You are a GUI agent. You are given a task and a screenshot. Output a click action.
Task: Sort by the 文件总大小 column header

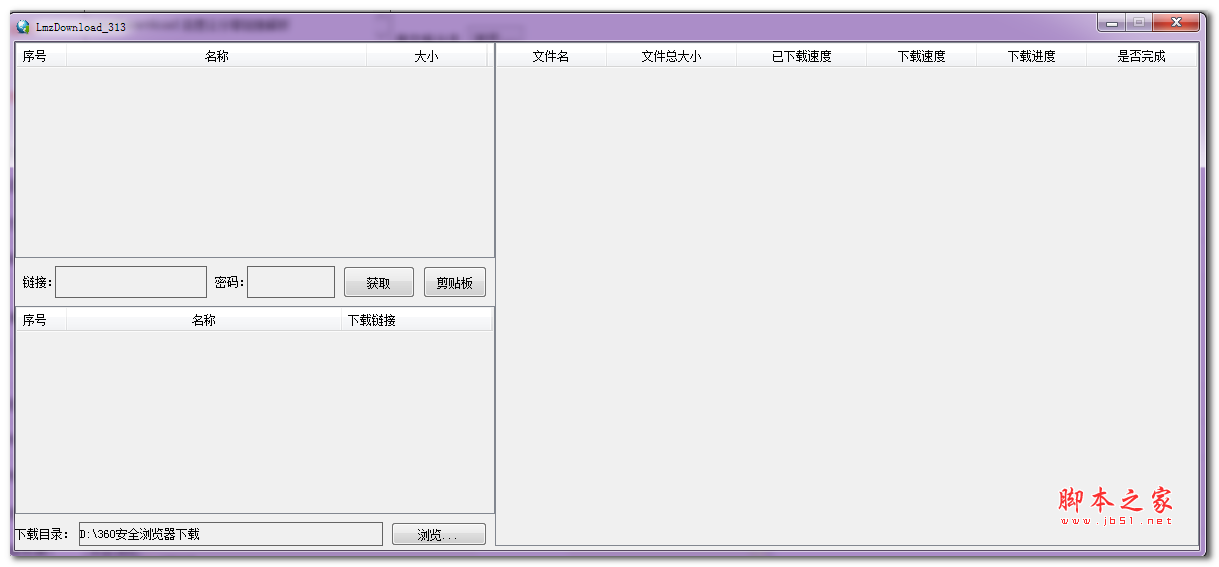[x=672, y=57]
